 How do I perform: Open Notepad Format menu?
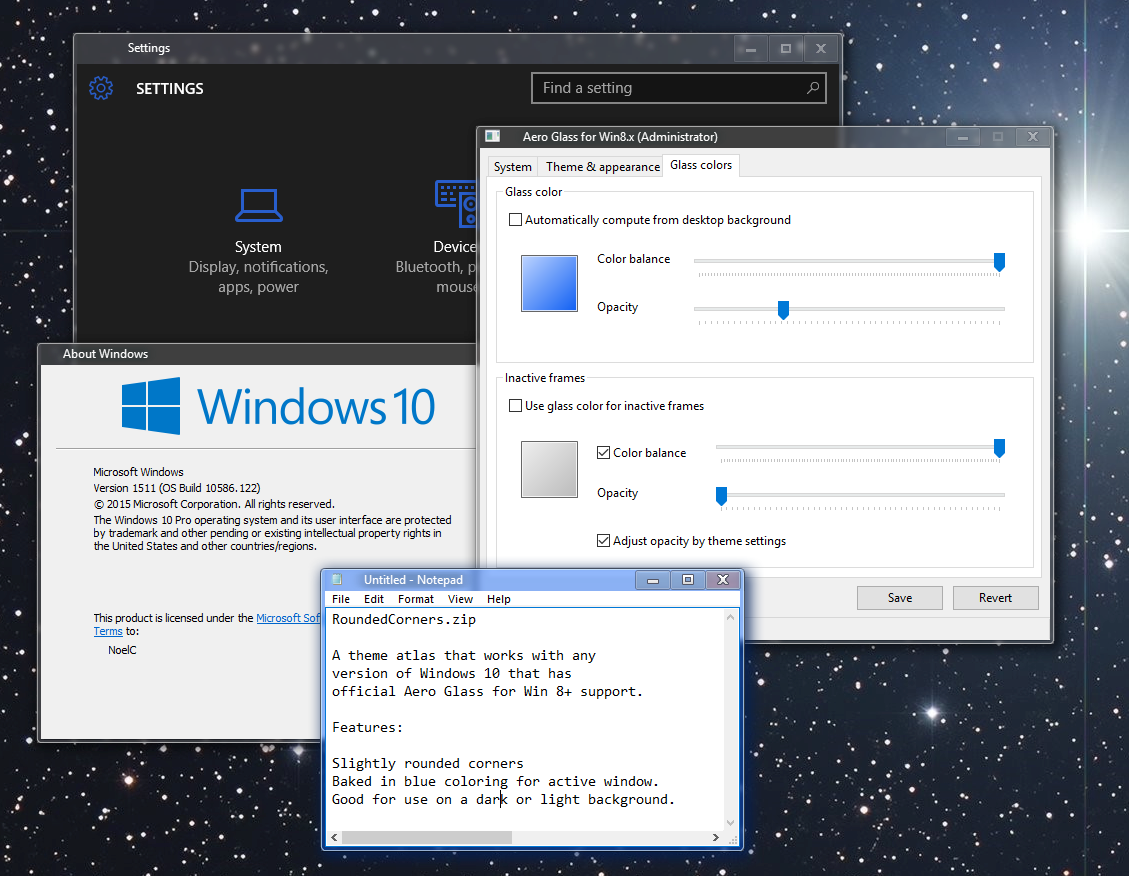click(x=415, y=599)
